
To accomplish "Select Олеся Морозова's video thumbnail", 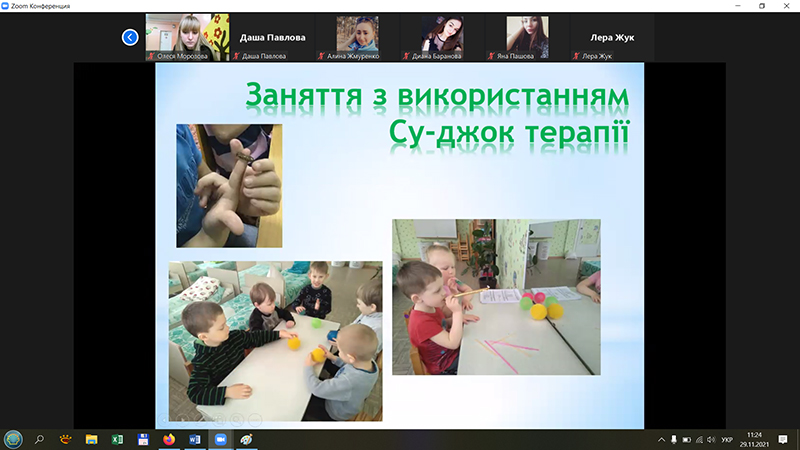I will (x=187, y=37).
